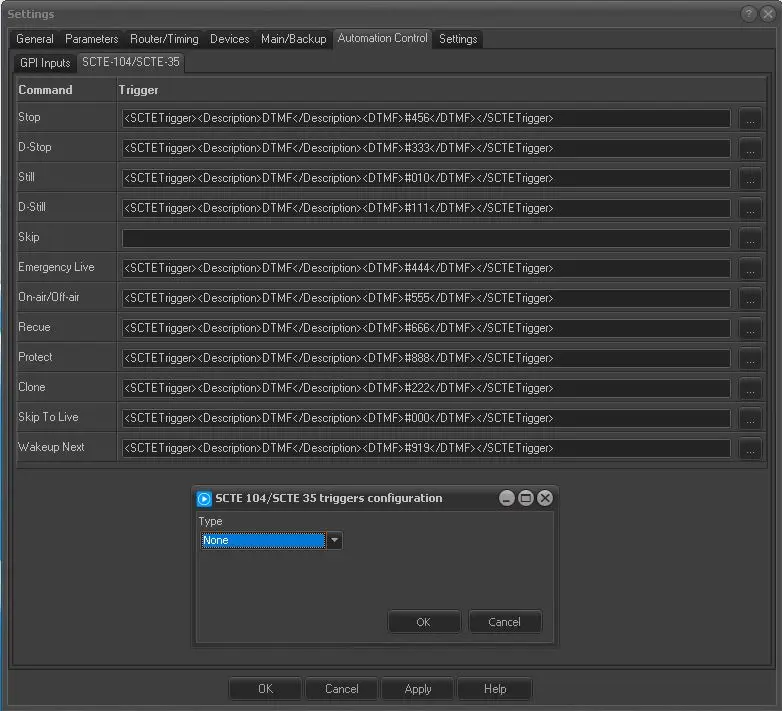Open the ellipsis button for Clone trigger
The image size is (782, 711).
(x=750, y=388)
